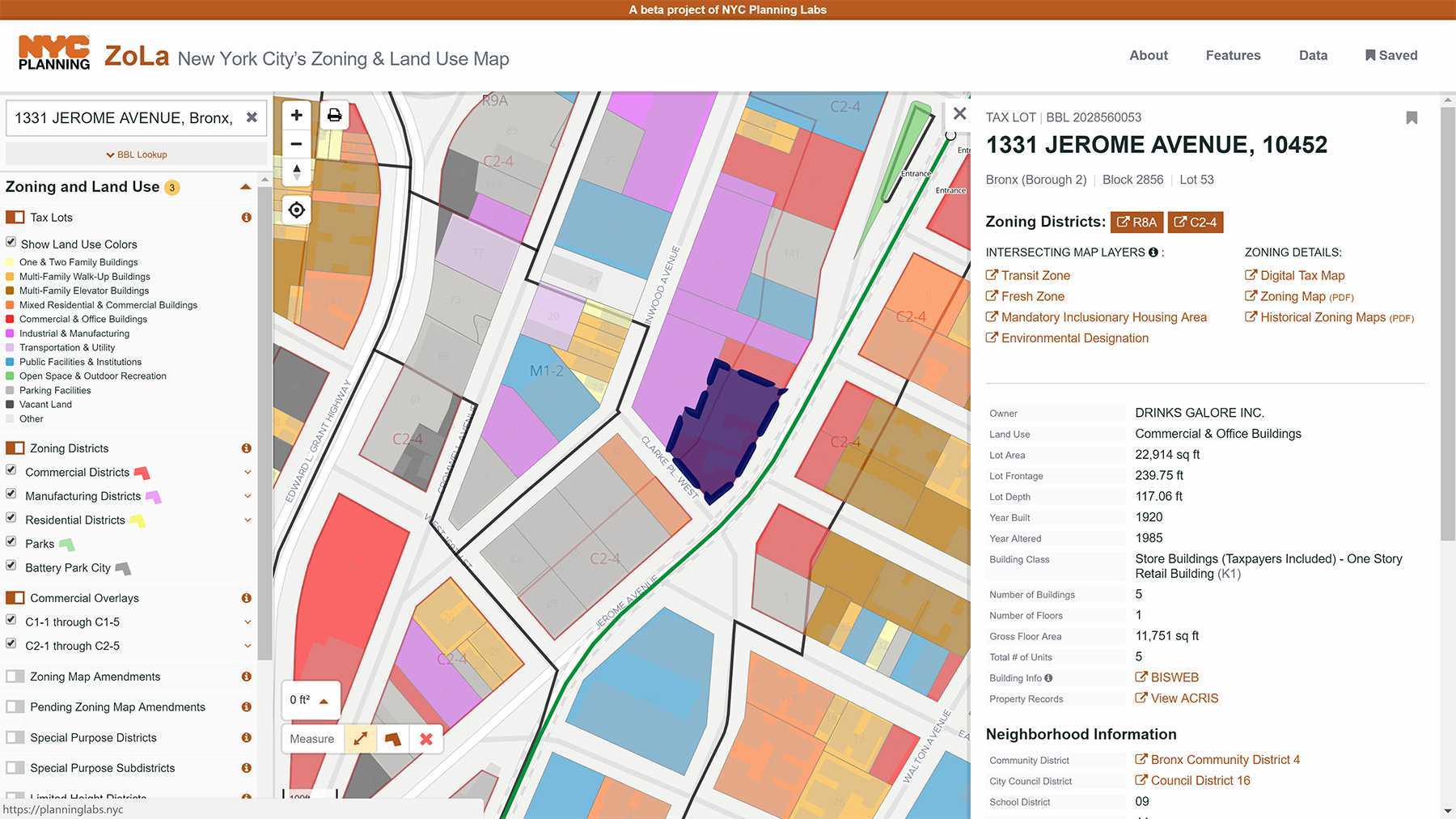
Task: Locate my position on map
Action: (x=297, y=210)
